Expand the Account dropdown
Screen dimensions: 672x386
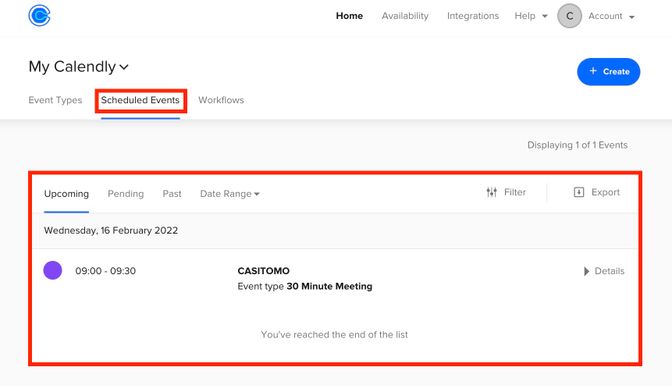point(611,16)
